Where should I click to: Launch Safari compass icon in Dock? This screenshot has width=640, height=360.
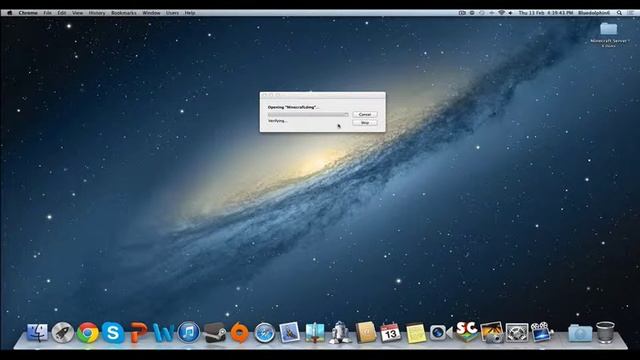(264, 333)
